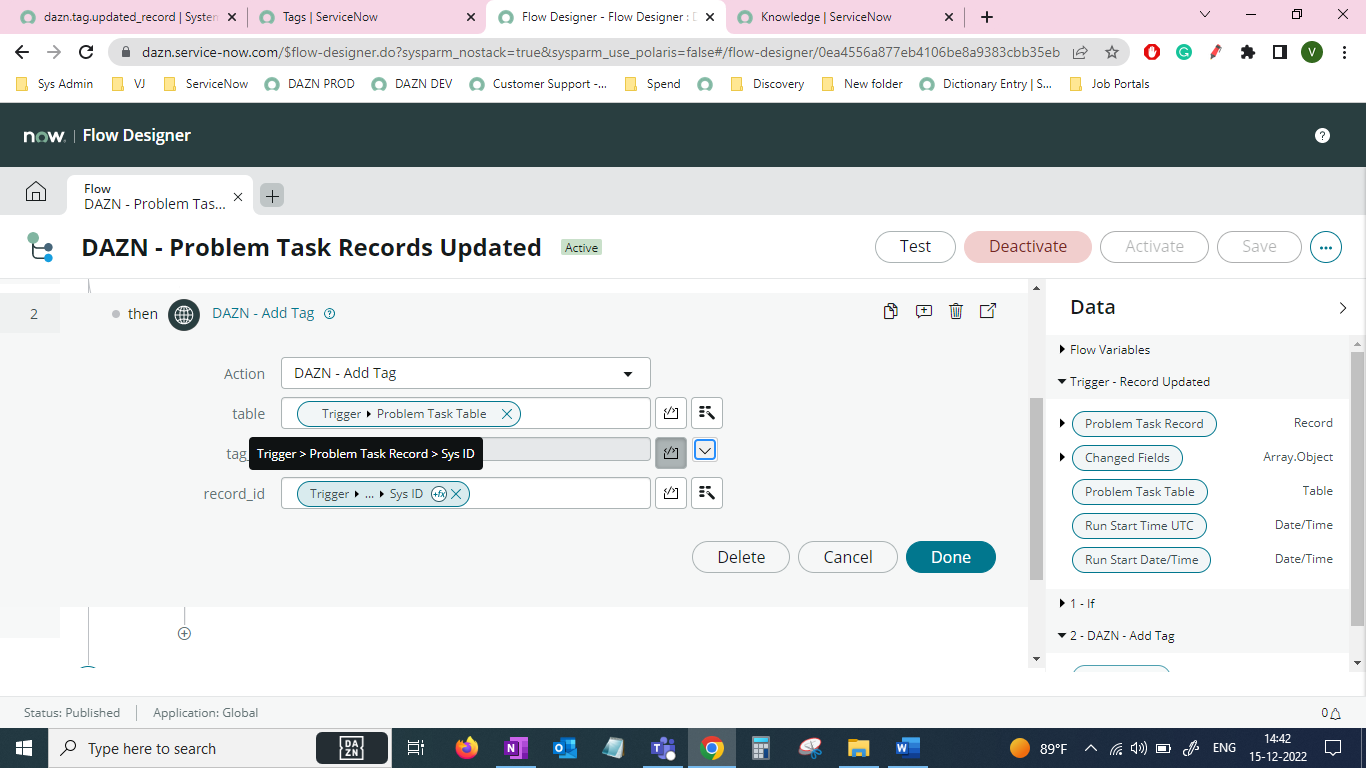The width and height of the screenshot is (1366, 768).
Task: Click the DAZN - Add Tag step title link
Action: 263,313
